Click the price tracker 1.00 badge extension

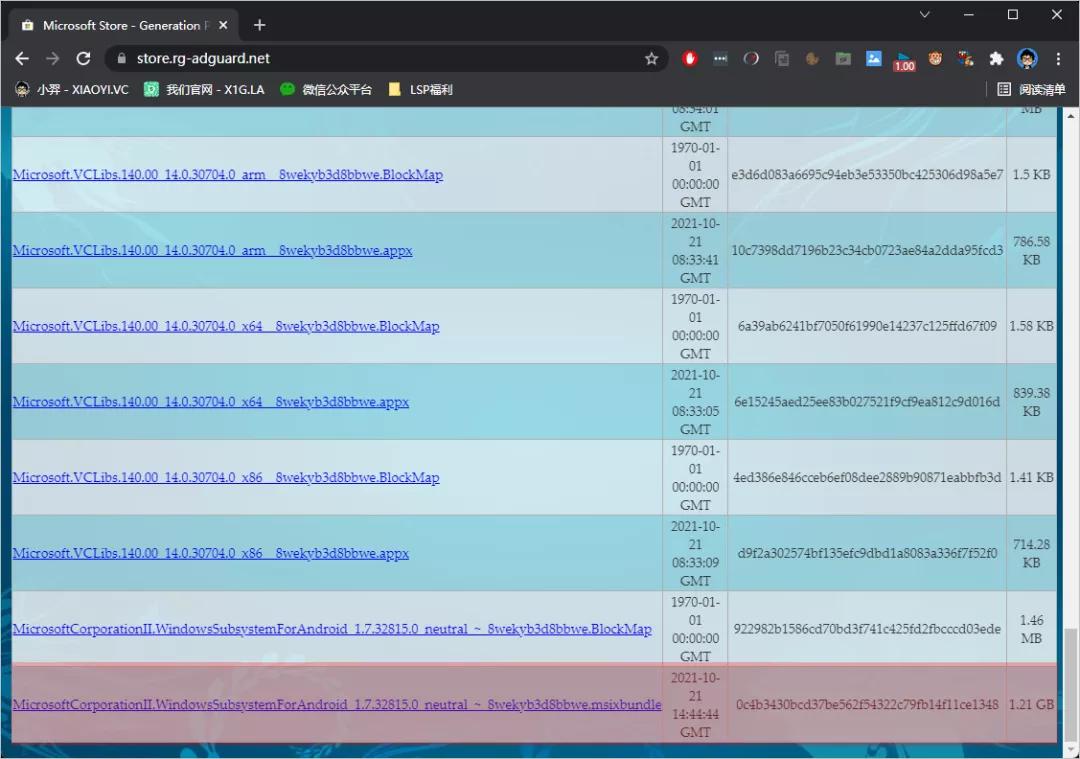(903, 58)
